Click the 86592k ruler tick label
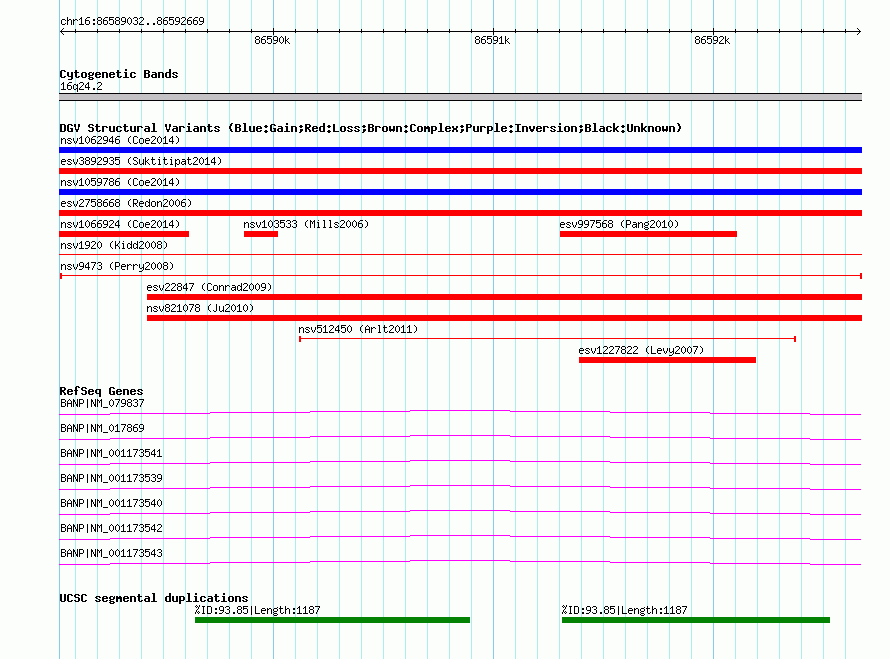The height and width of the screenshot is (659, 890). pos(712,40)
